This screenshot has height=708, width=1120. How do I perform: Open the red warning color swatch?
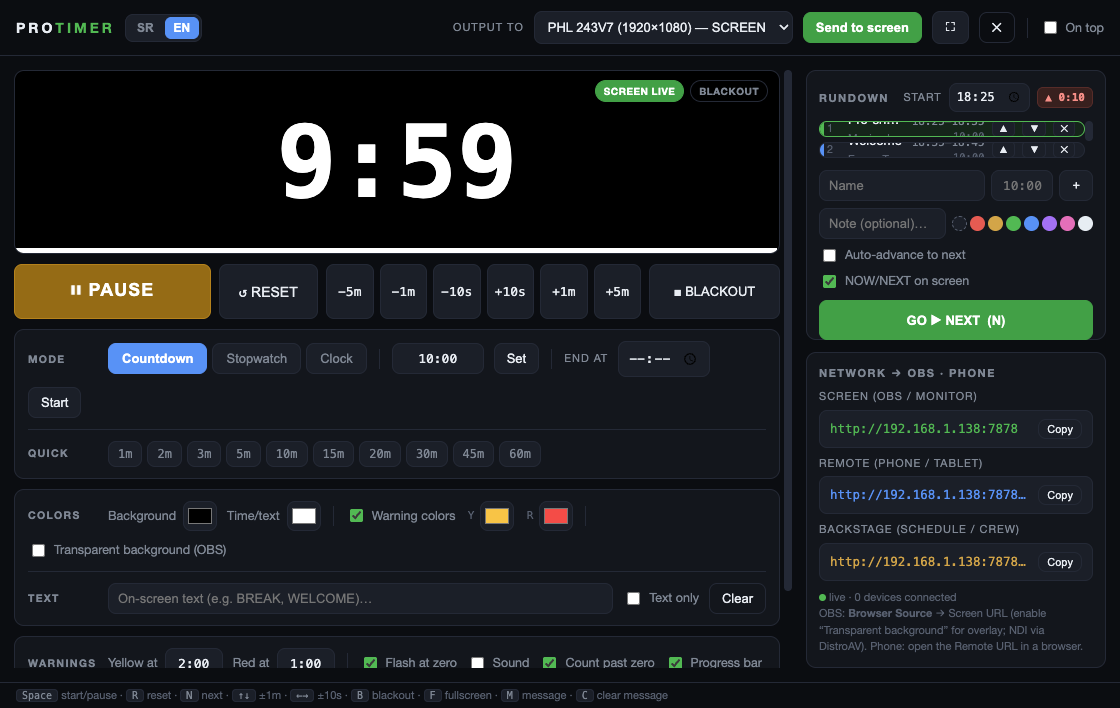tap(556, 516)
